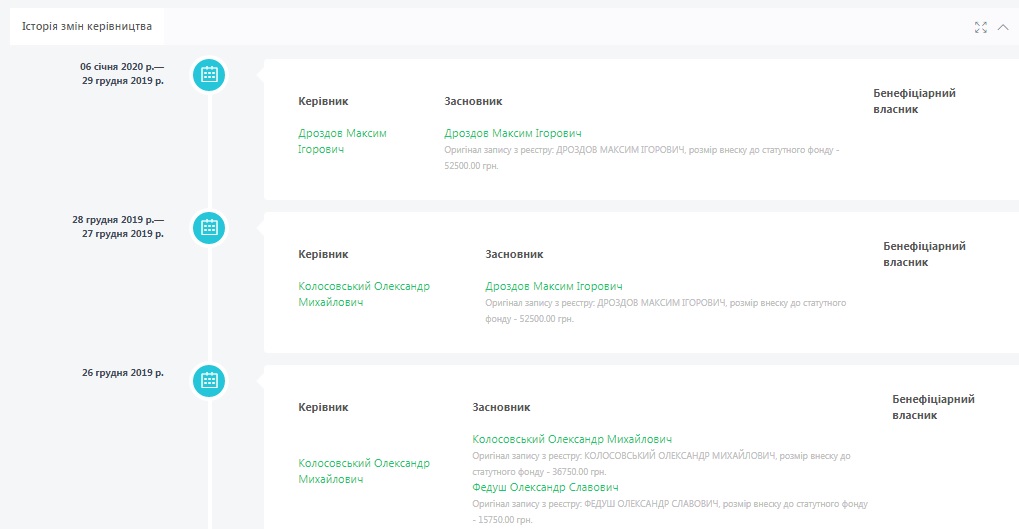Click the 26 грудня 2019 date label
Viewport: 1019px width, 529px height.
[122, 373]
